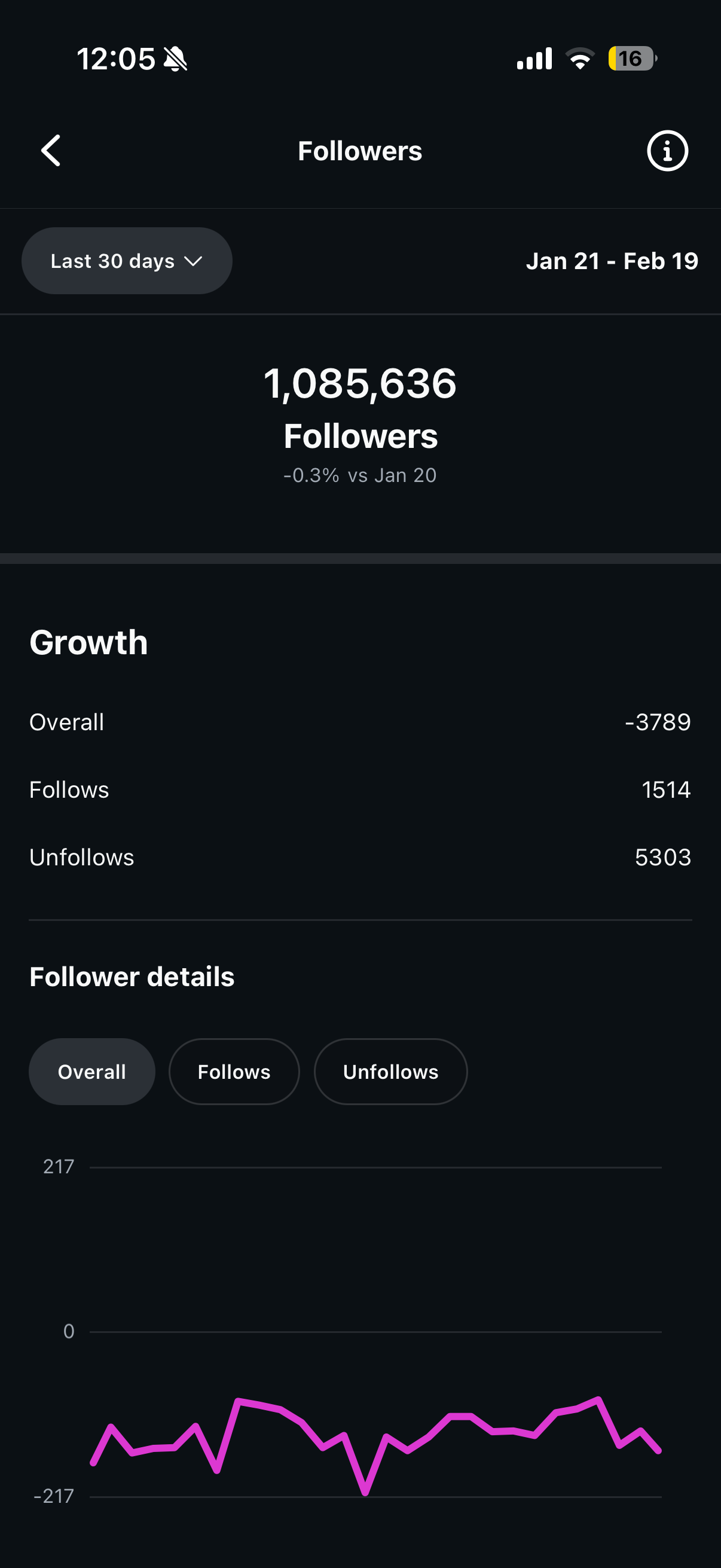Open the Last 30 days dropdown
The image size is (721, 1568).
point(127,261)
